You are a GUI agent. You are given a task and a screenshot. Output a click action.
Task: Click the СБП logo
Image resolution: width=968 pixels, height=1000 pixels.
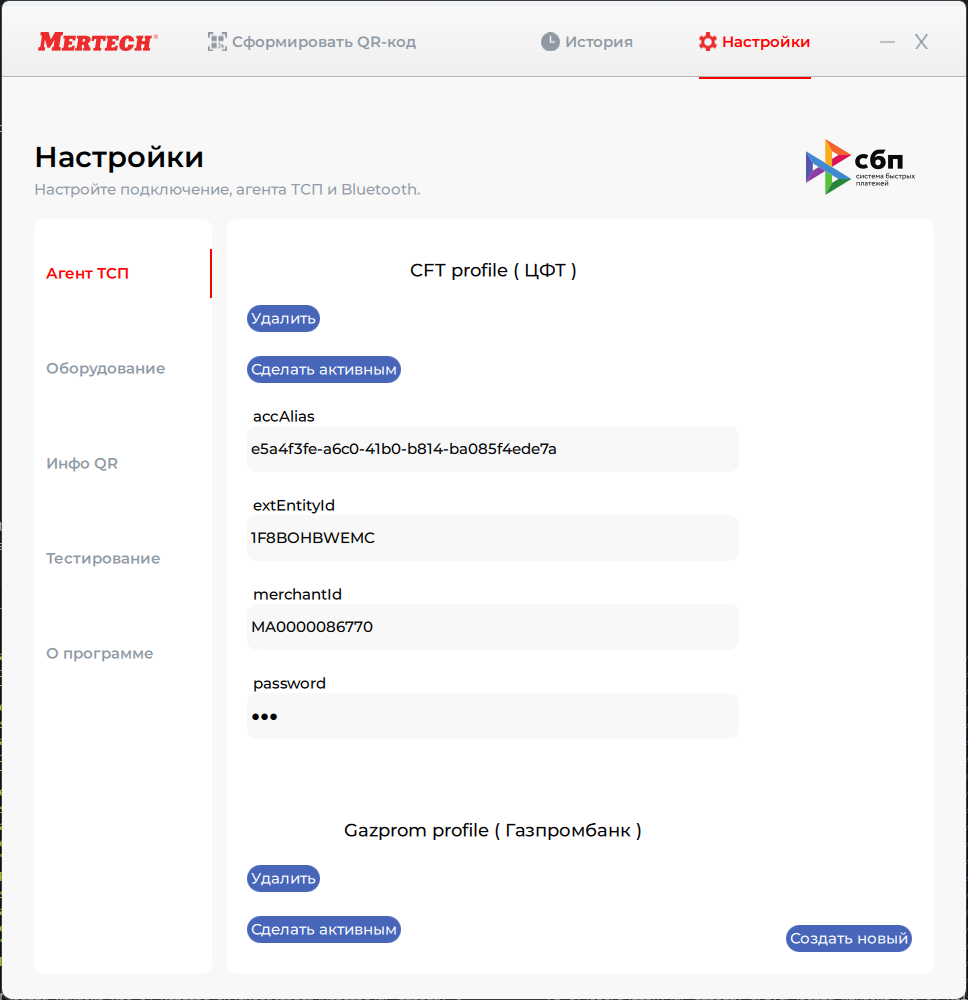click(860, 167)
